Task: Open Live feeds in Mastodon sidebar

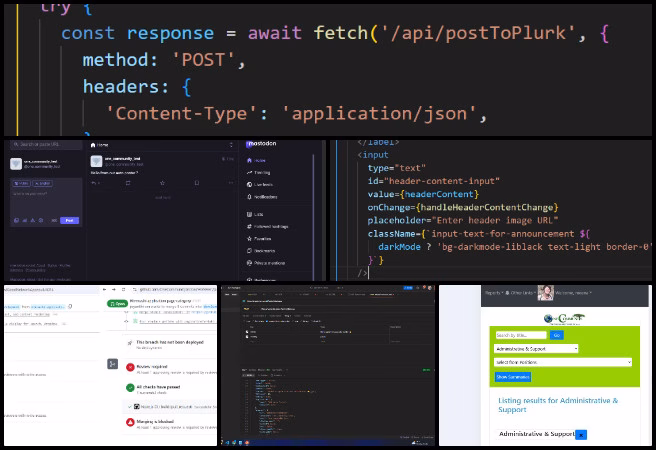Action: point(260,184)
